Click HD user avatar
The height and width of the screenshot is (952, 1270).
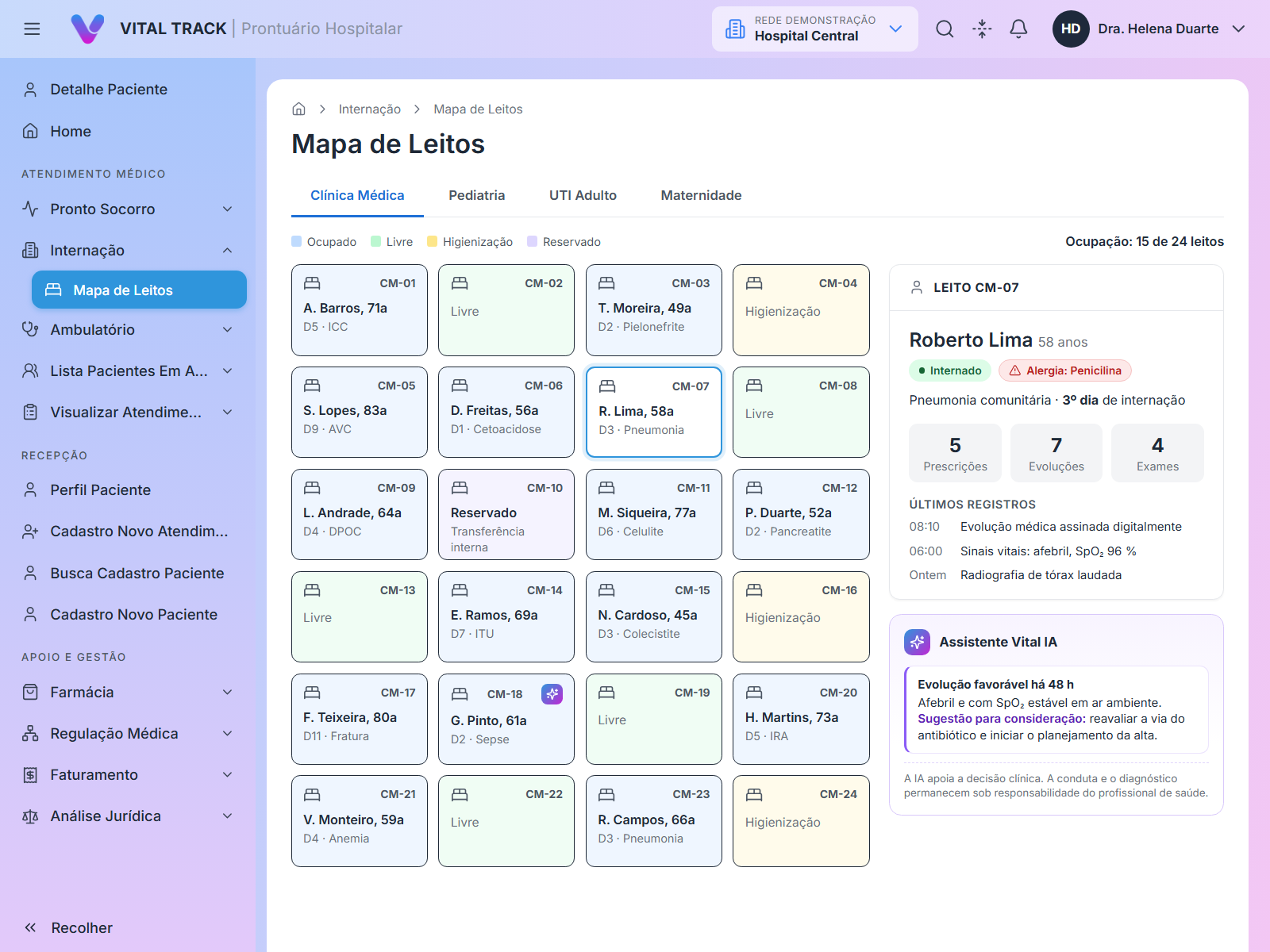1071,29
